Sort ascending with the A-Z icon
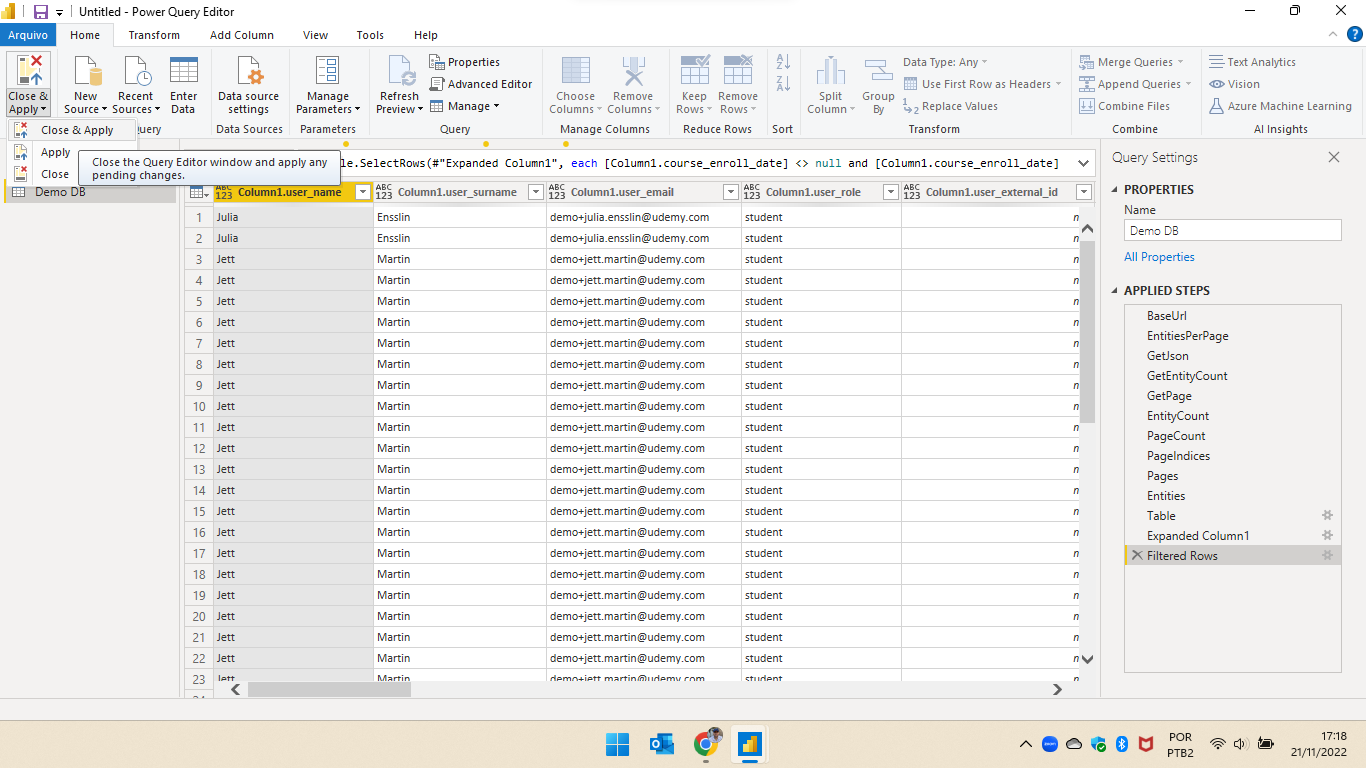1366x768 pixels. [x=783, y=62]
